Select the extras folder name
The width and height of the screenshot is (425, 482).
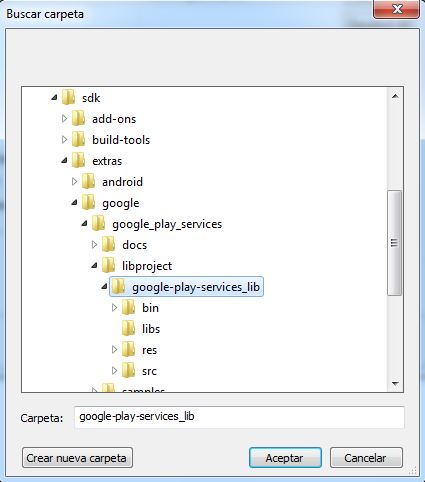107,161
